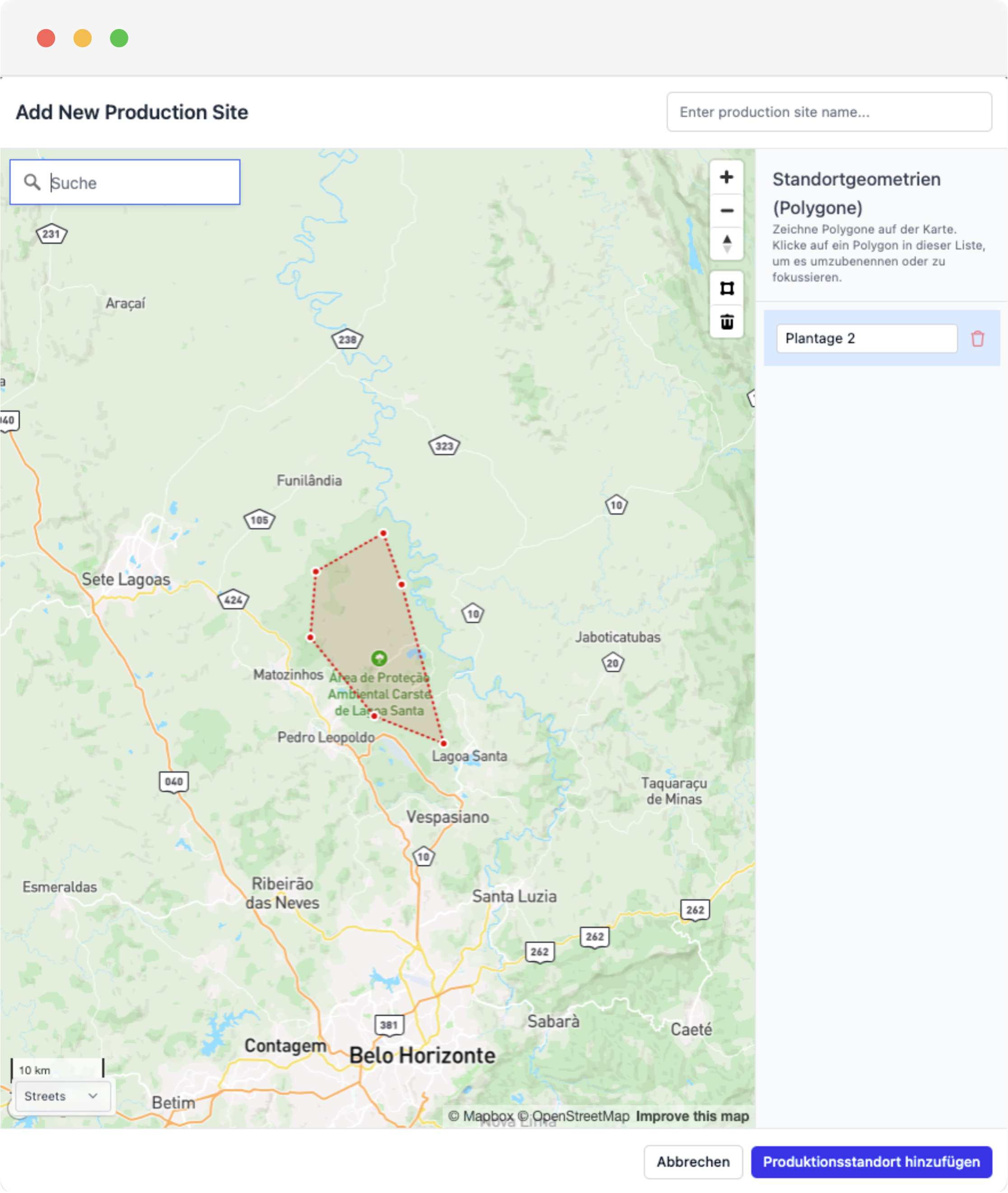Viewport: 1008px width, 1193px height.
Task: Open the Mapbox attribution link
Action: [481, 1115]
